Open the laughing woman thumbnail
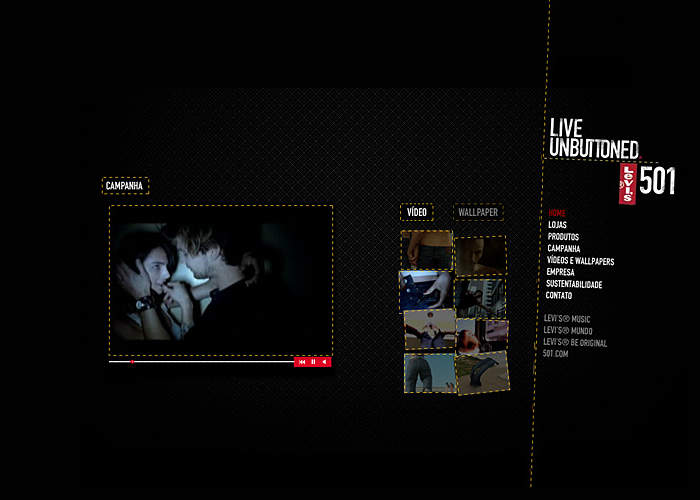 click(x=482, y=336)
